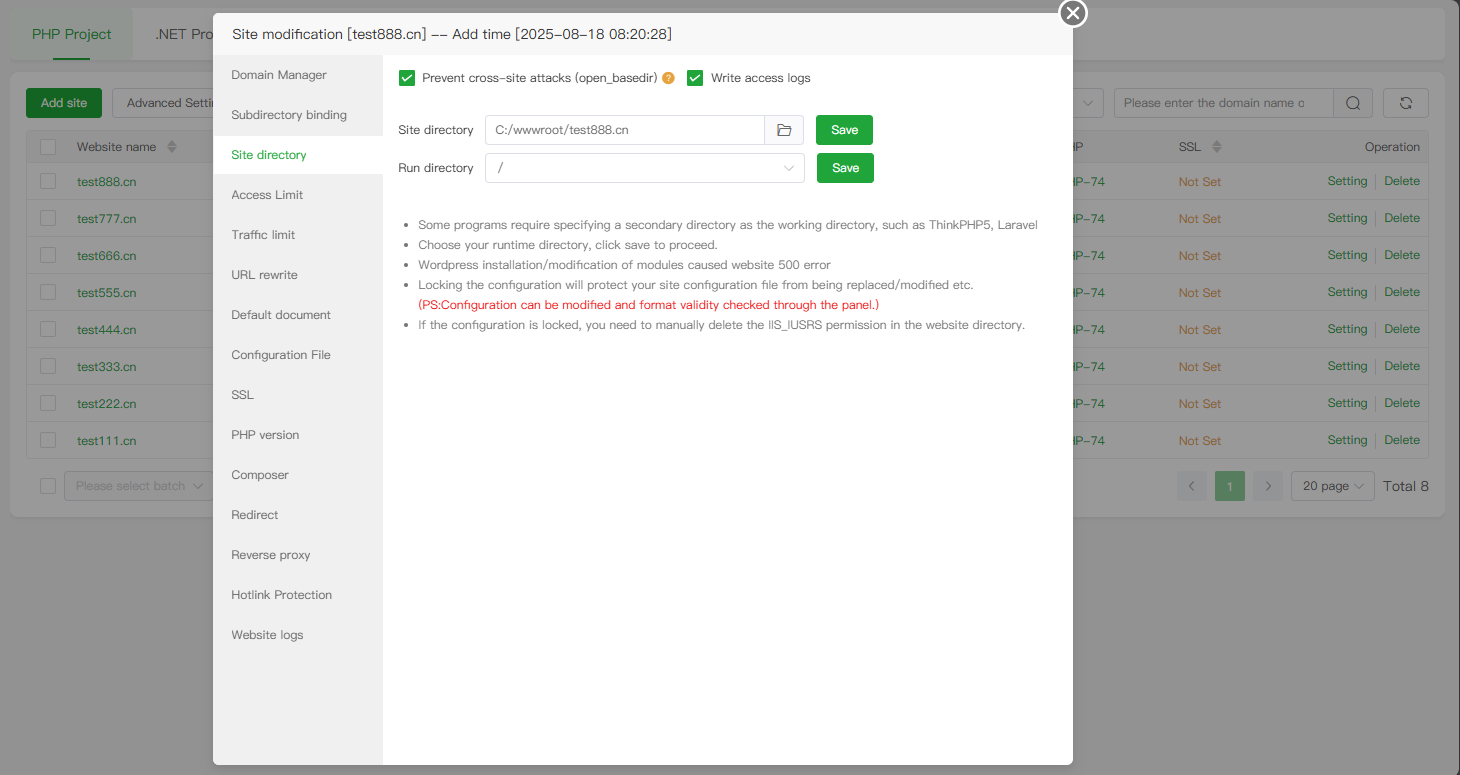Click the open_basedir help question mark icon
The image size is (1460, 775).
coord(668,78)
